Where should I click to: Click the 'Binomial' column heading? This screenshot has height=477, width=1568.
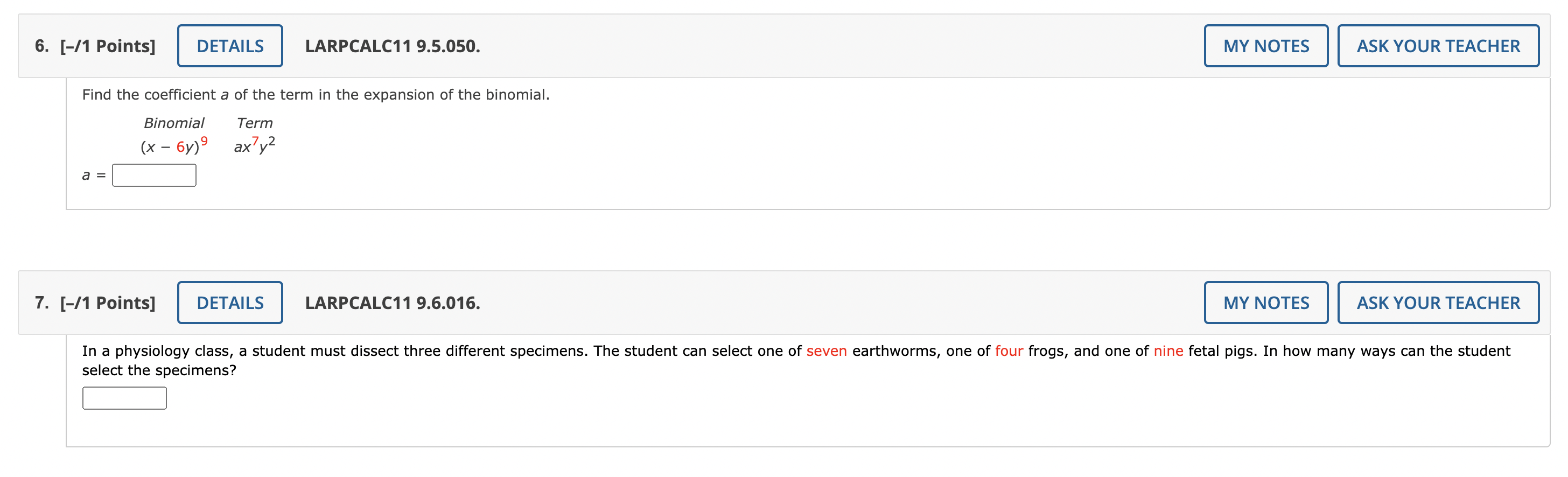pyautogui.click(x=173, y=123)
